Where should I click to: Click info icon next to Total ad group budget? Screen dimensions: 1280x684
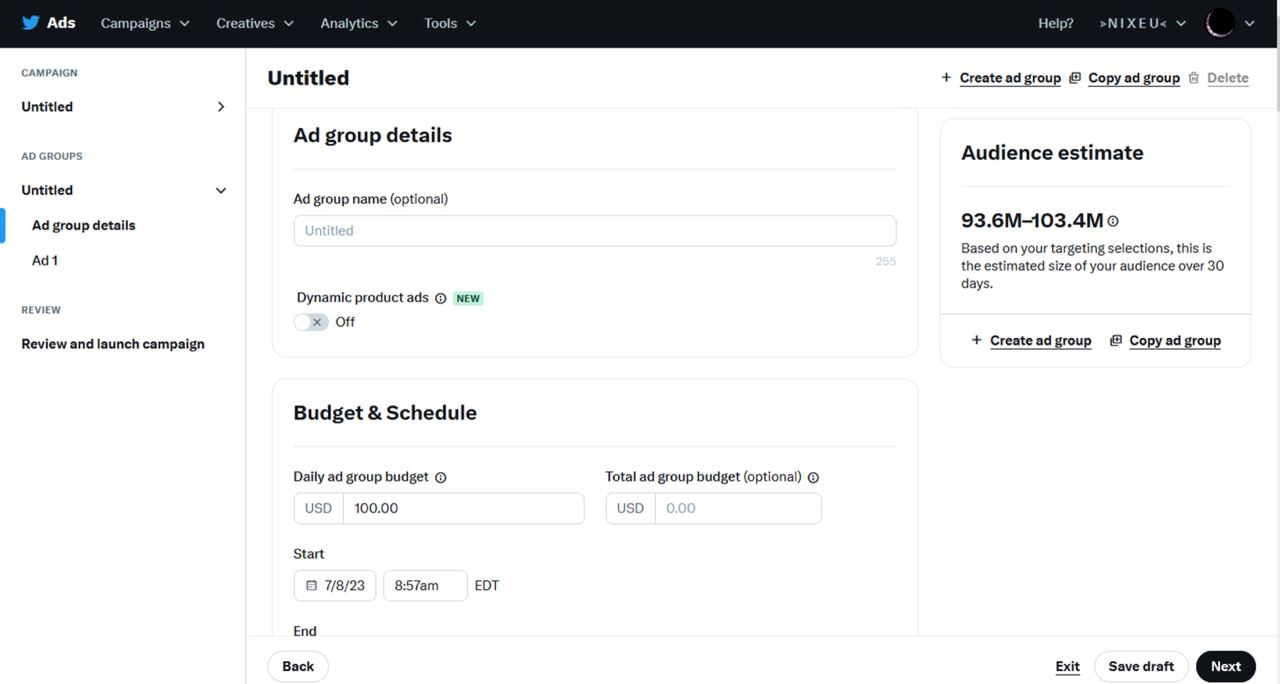point(813,478)
